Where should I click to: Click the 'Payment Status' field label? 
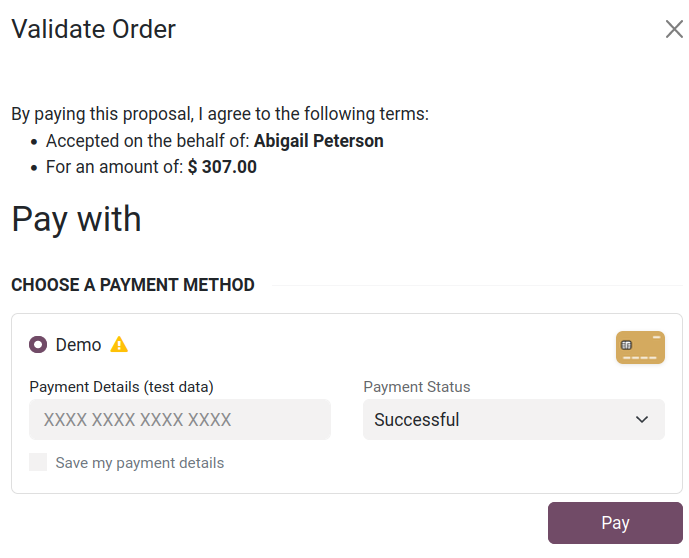click(x=416, y=387)
